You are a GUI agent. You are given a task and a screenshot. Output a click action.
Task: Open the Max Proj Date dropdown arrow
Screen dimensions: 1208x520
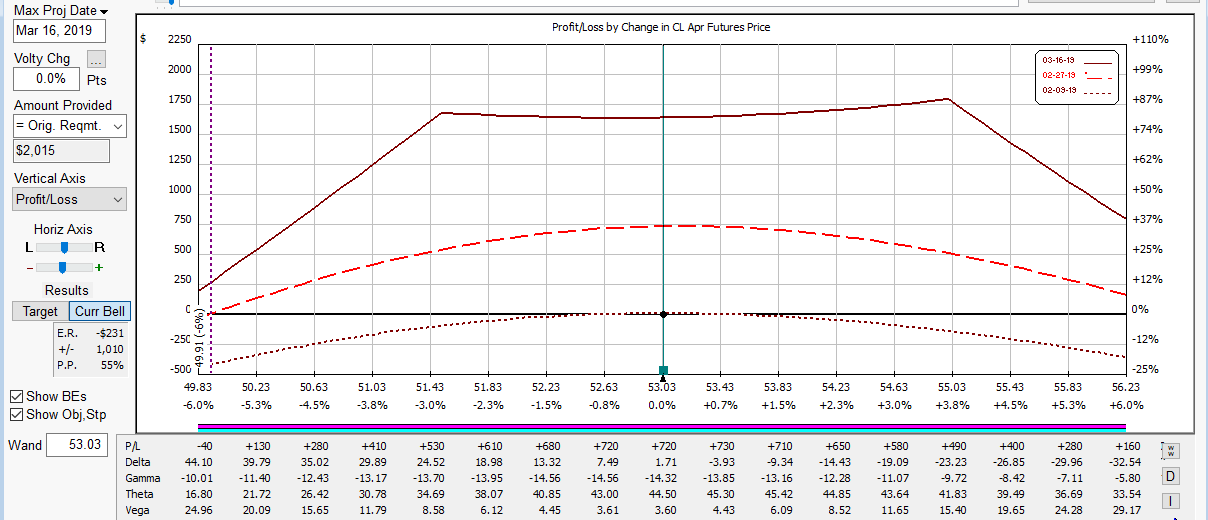click(x=104, y=11)
